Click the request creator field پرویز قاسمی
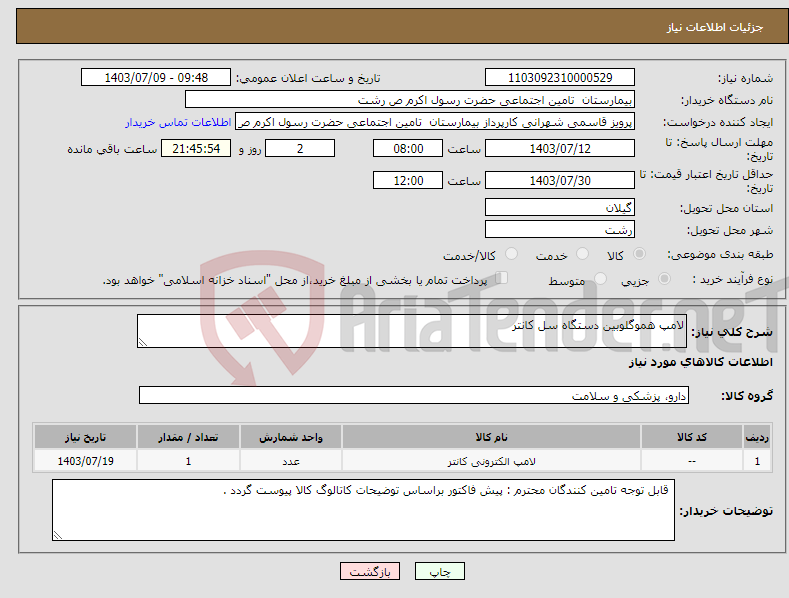This screenshot has height=598, width=789. point(435,122)
